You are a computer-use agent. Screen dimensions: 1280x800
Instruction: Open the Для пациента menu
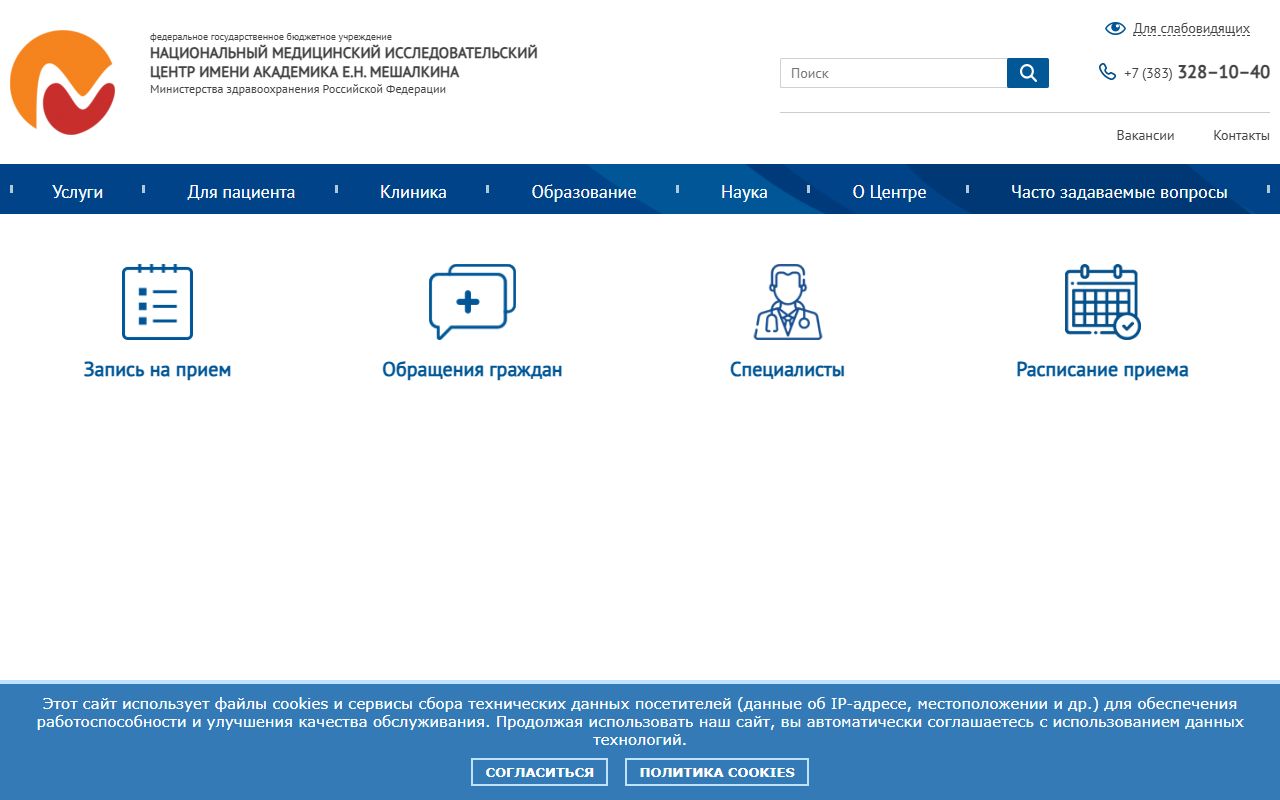tap(241, 192)
